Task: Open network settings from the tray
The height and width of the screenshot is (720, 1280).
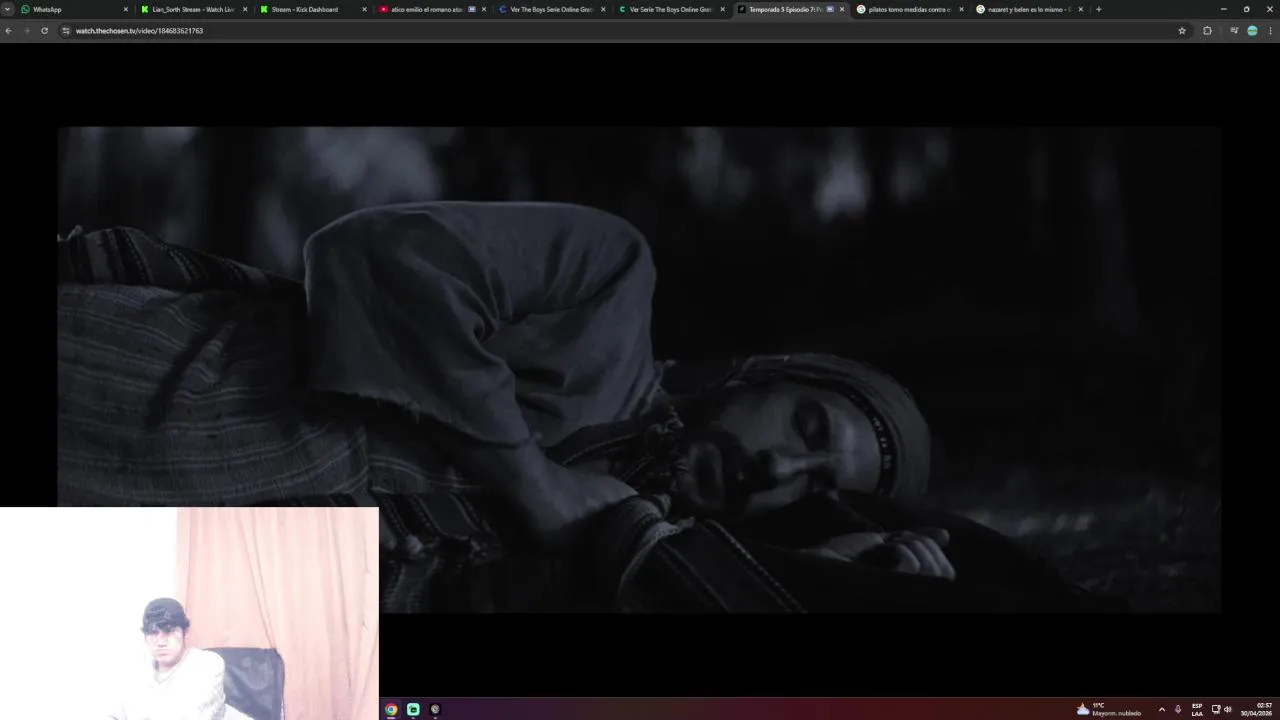Action: (1216, 709)
